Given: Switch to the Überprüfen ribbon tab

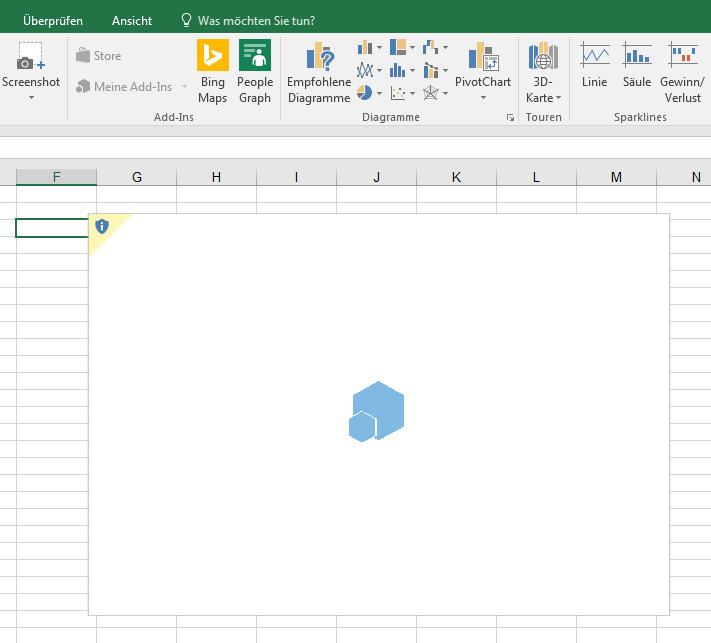Looking at the screenshot, I should coord(53,20).
